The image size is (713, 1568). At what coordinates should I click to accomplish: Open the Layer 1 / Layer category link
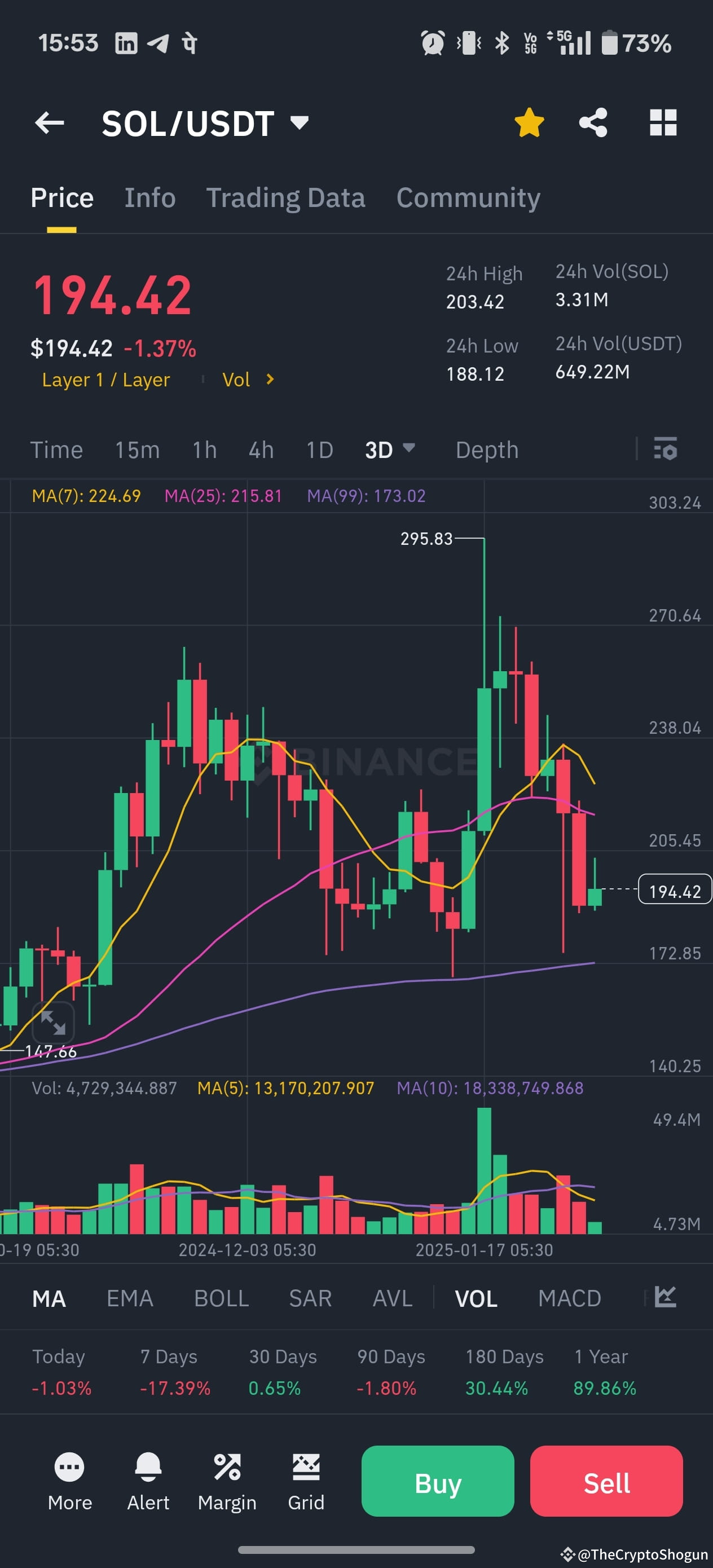[106, 379]
